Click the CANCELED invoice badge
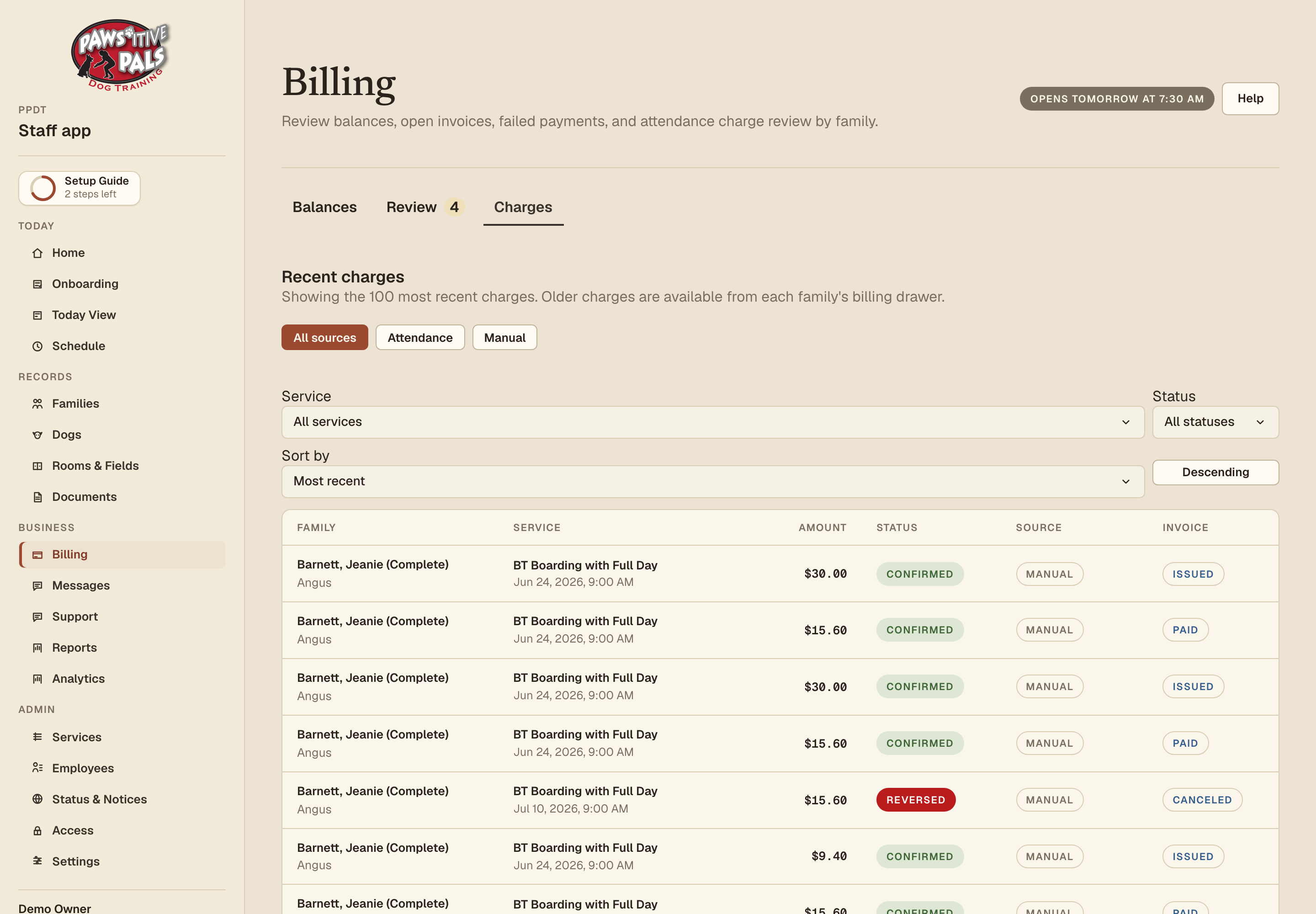Image resolution: width=1316 pixels, height=914 pixels. [x=1202, y=800]
